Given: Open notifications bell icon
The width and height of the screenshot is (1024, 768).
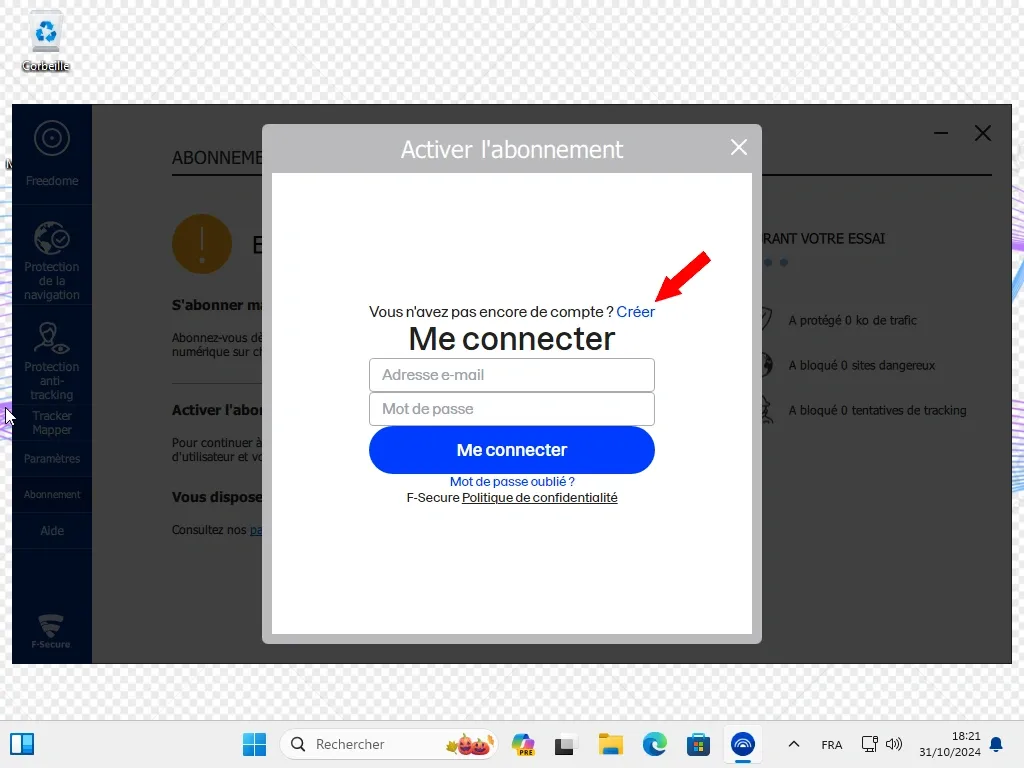Looking at the screenshot, I should [996, 744].
